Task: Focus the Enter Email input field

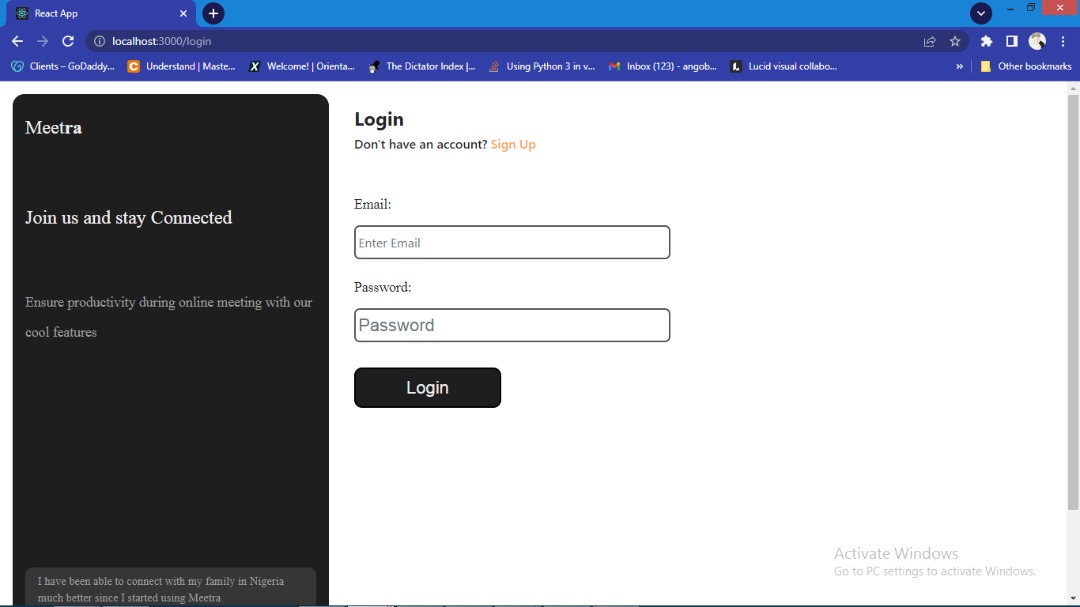Action: (512, 243)
